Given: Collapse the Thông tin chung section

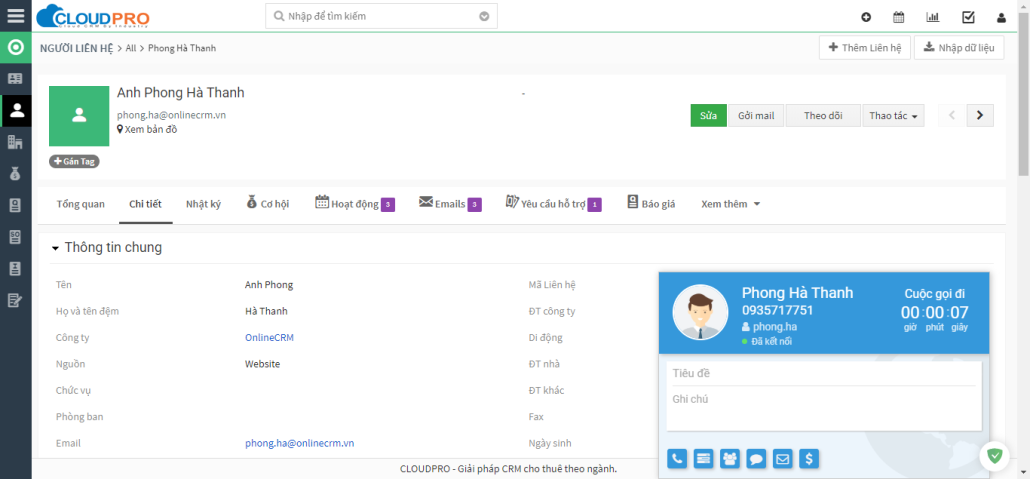Looking at the screenshot, I should [x=56, y=248].
